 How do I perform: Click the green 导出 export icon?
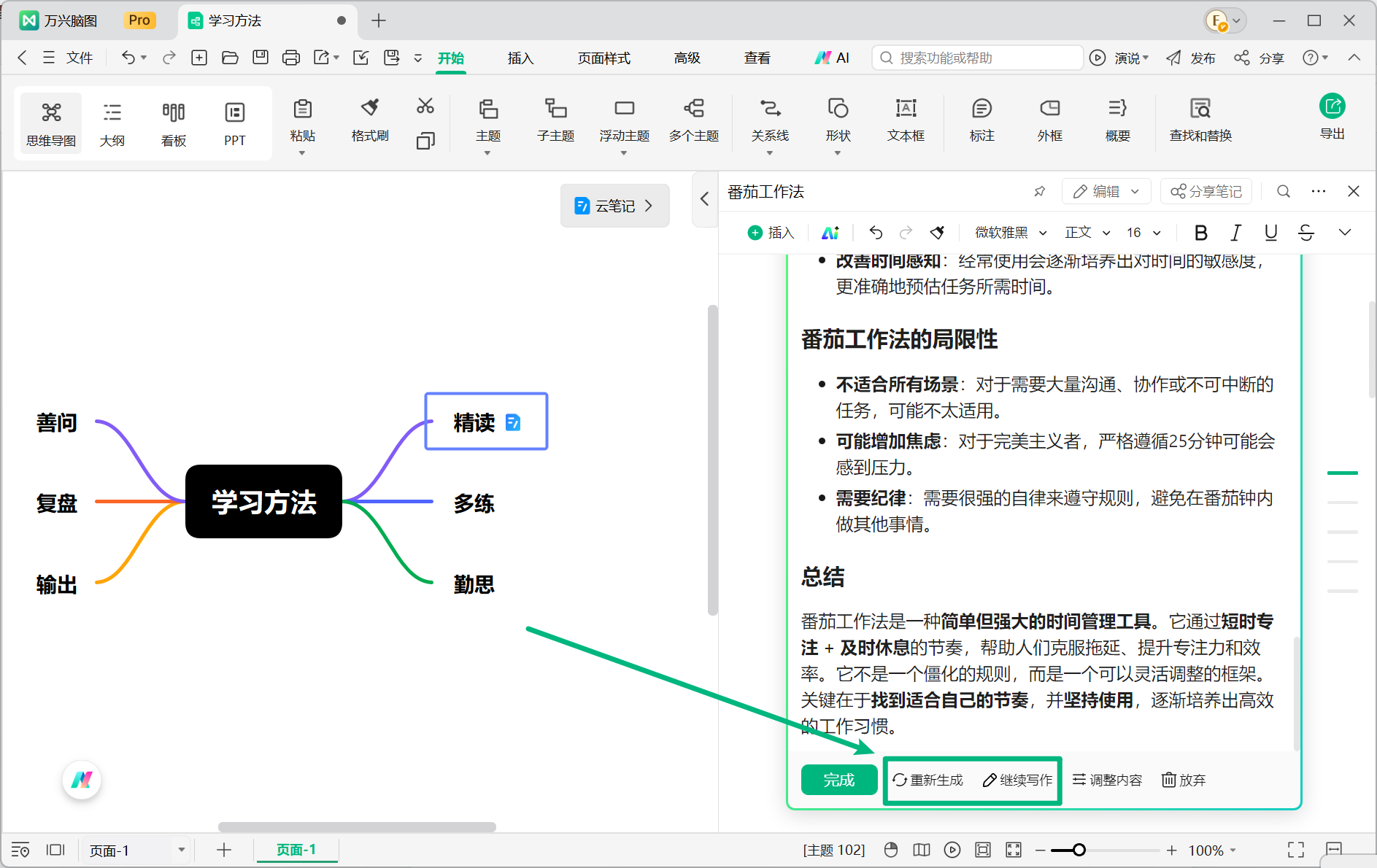(x=1332, y=106)
